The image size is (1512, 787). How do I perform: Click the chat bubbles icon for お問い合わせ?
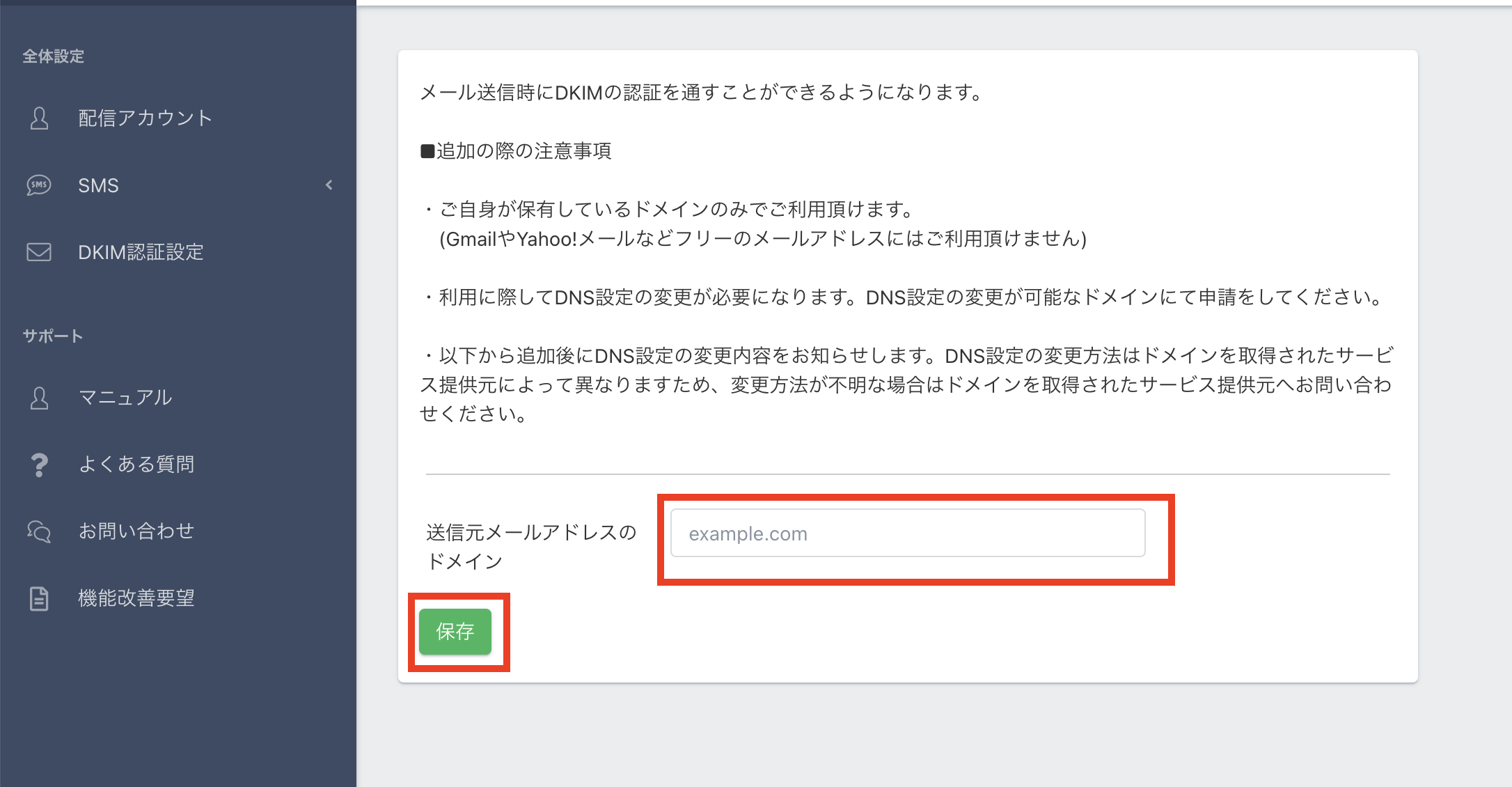coord(39,531)
